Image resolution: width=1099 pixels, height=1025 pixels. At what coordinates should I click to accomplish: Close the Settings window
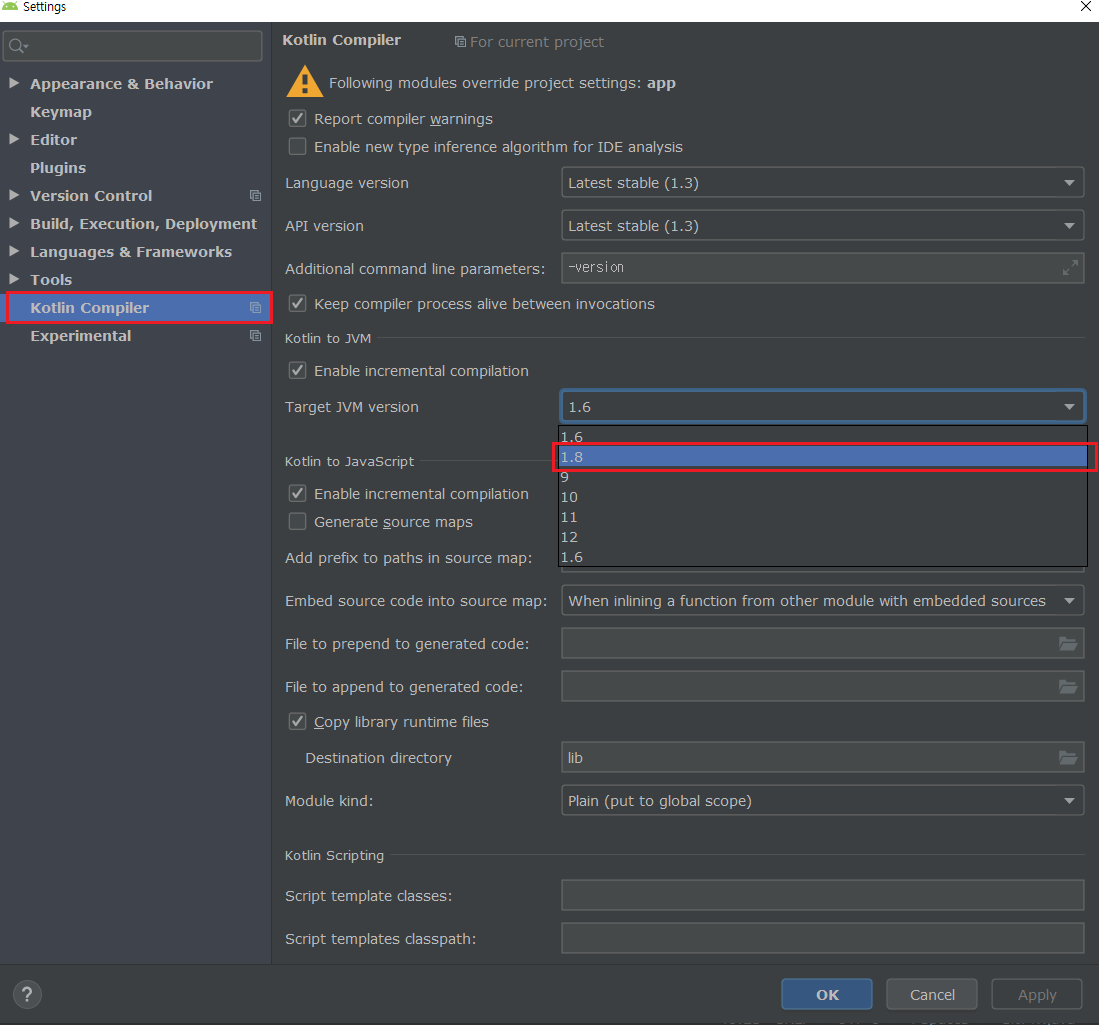(1085, 7)
